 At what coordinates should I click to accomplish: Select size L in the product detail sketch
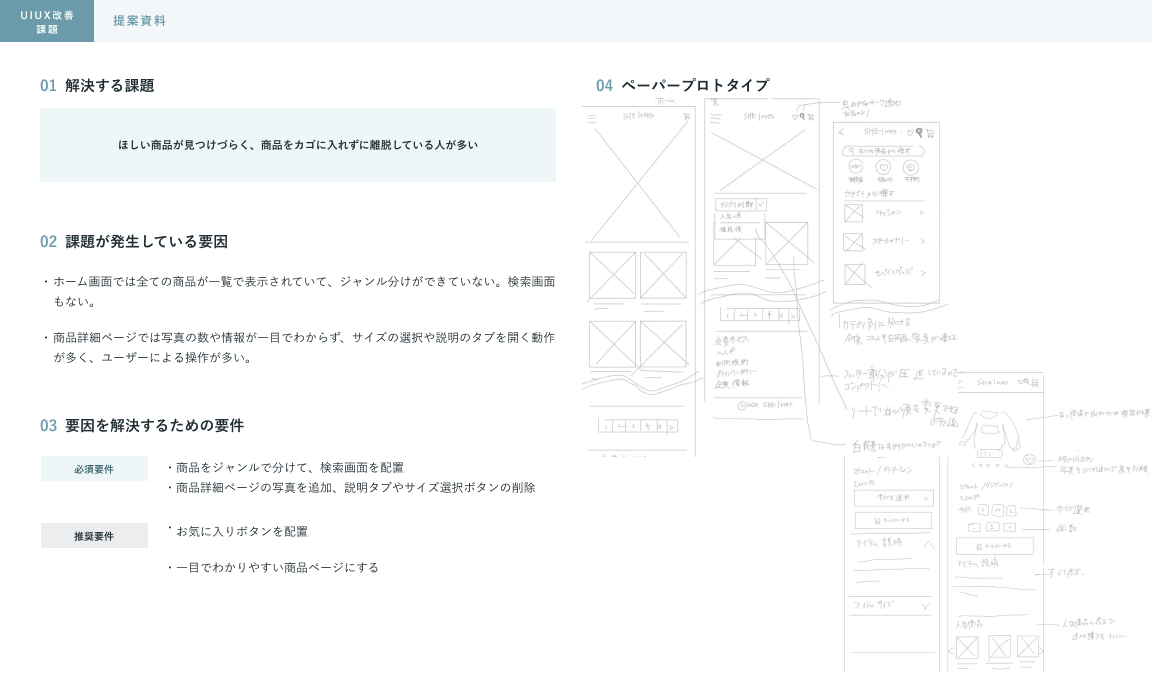[1011, 510]
